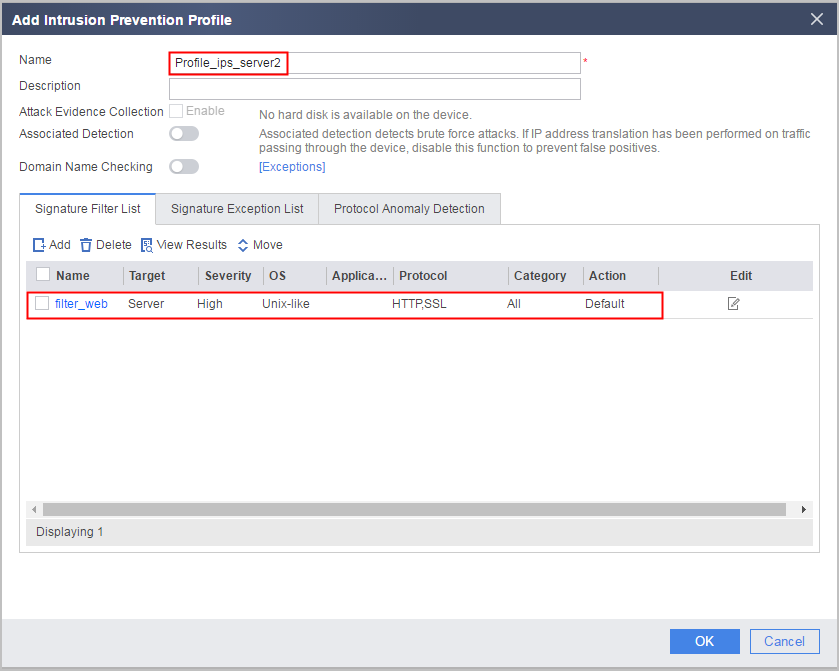
Task: Open the Exceptions link
Action: 292,167
